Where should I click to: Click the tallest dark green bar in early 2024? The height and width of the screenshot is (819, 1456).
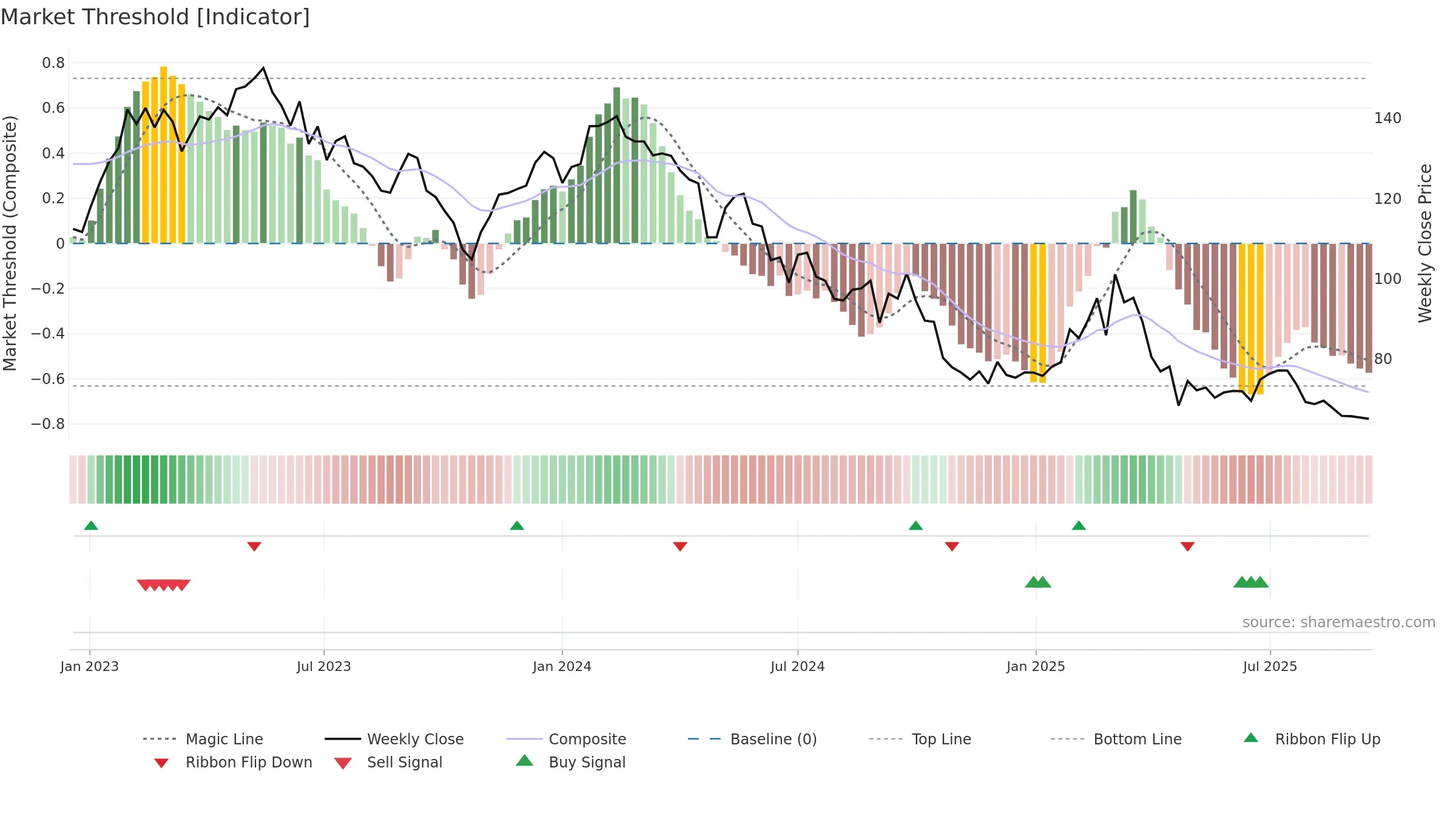point(616,165)
